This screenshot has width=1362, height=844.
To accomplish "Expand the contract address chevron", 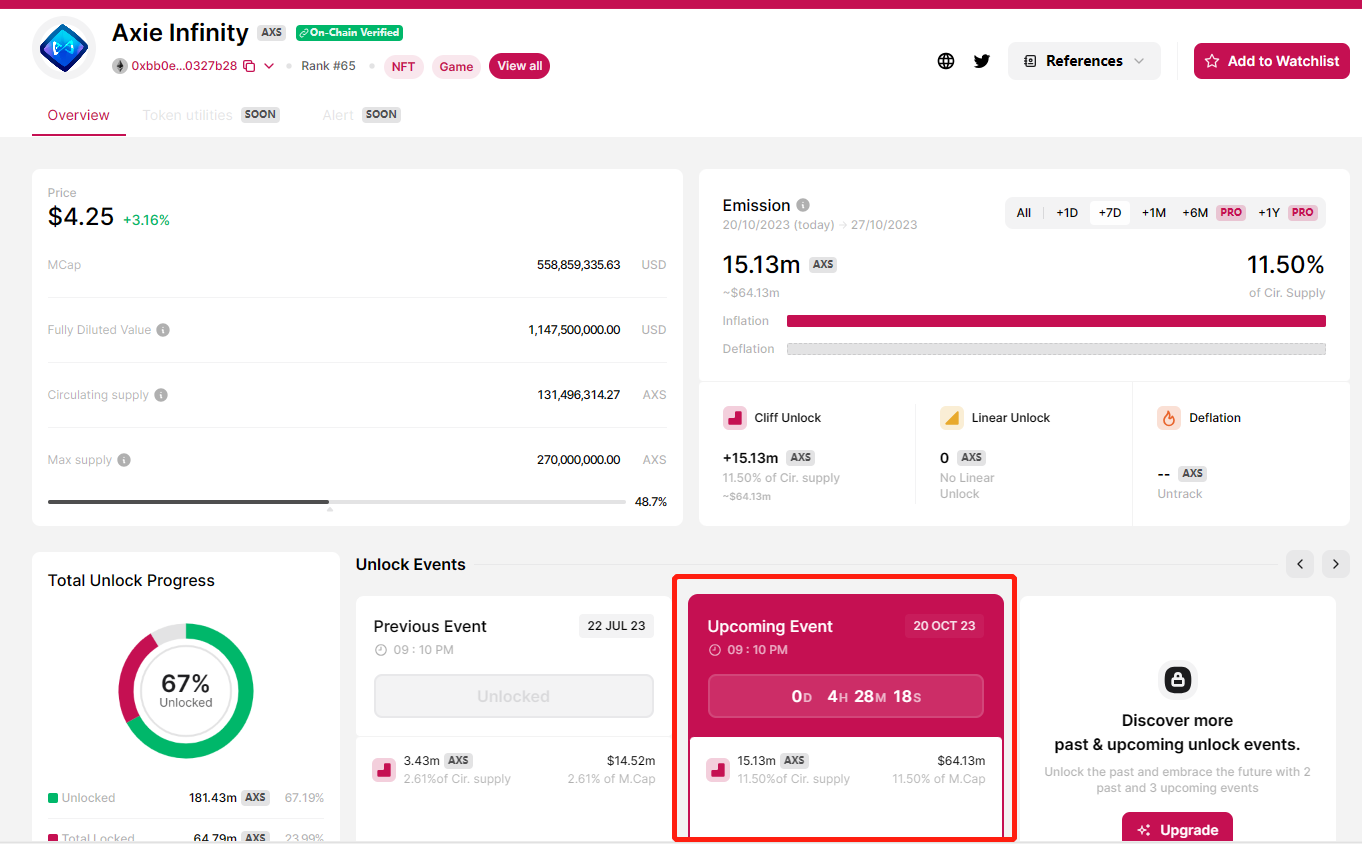I will tap(268, 67).
